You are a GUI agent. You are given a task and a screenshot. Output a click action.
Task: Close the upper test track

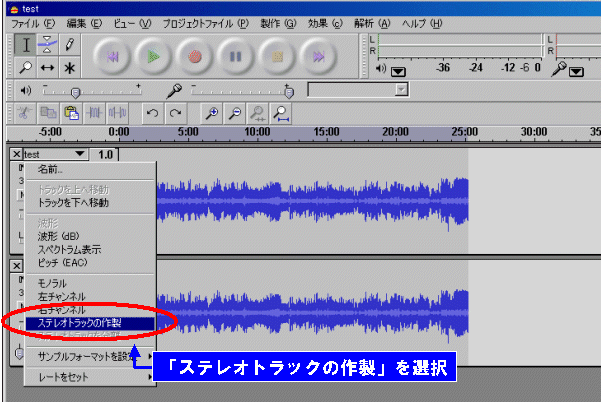pos(16,154)
